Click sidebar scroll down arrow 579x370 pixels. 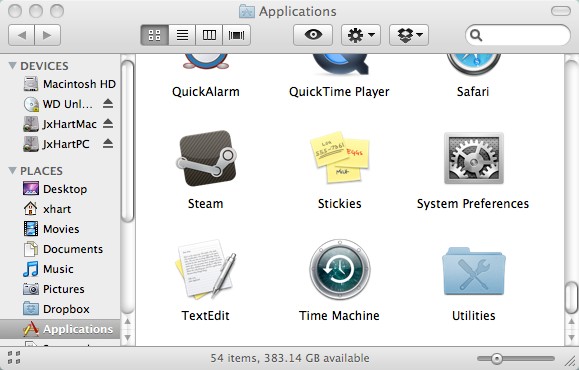[x=128, y=338]
